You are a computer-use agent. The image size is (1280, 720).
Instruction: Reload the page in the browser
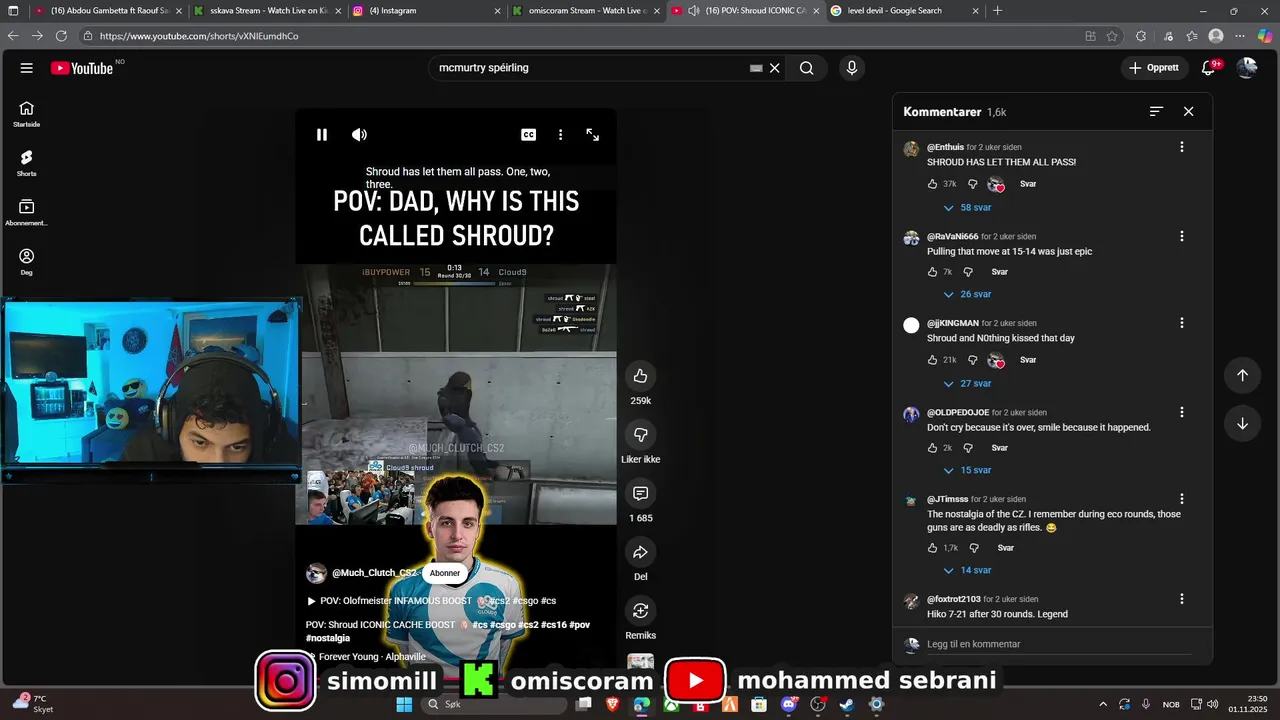coord(61,36)
